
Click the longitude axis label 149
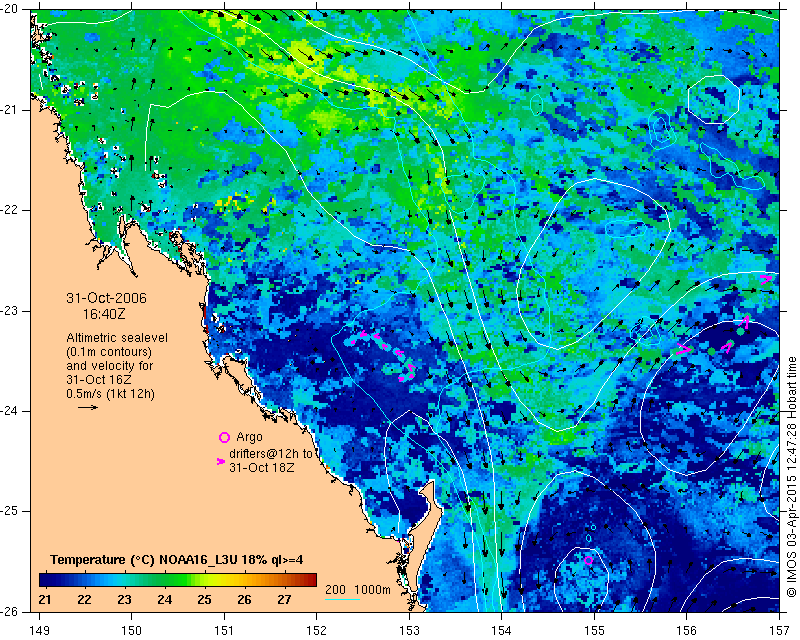(39, 631)
